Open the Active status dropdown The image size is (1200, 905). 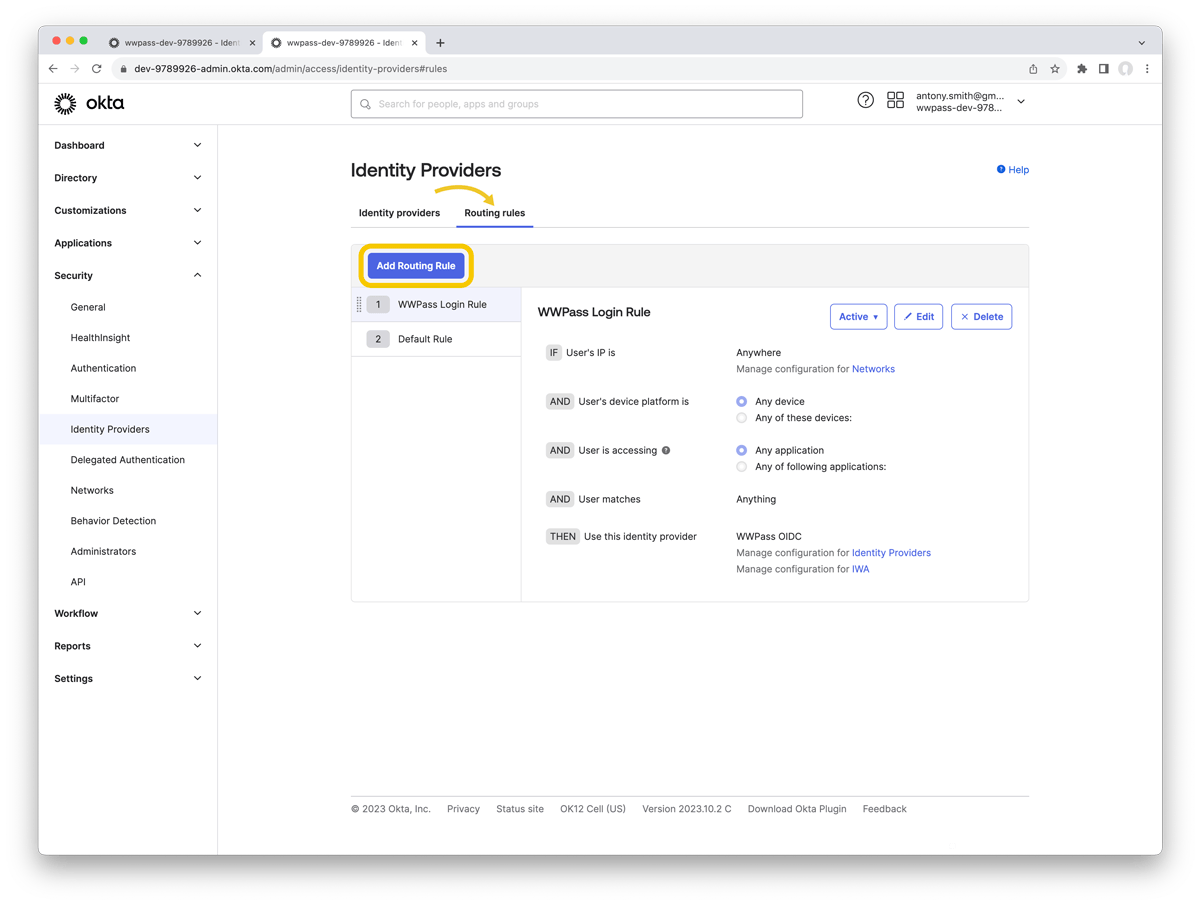pos(858,317)
